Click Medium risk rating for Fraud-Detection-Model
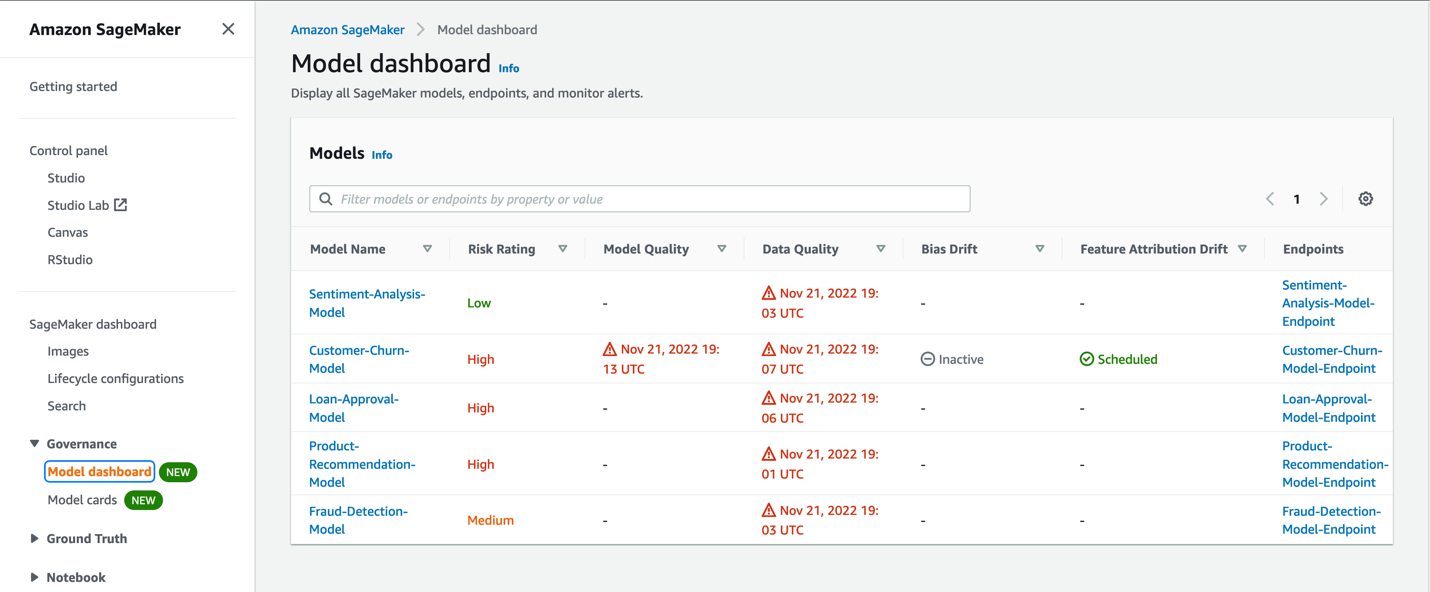Screen dimensions: 1430x592 tap(490, 520)
